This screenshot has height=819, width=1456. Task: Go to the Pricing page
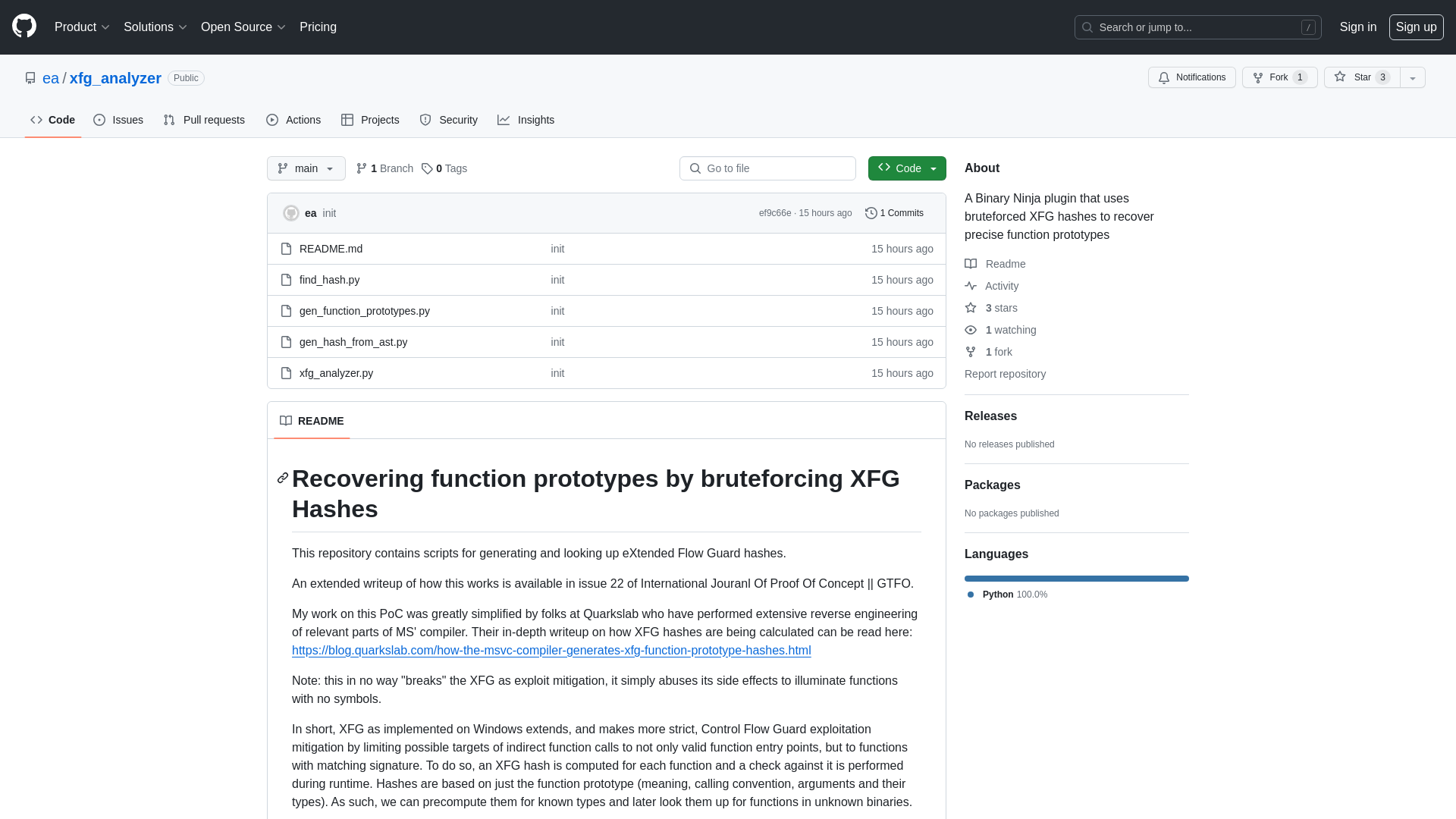pyautogui.click(x=318, y=27)
